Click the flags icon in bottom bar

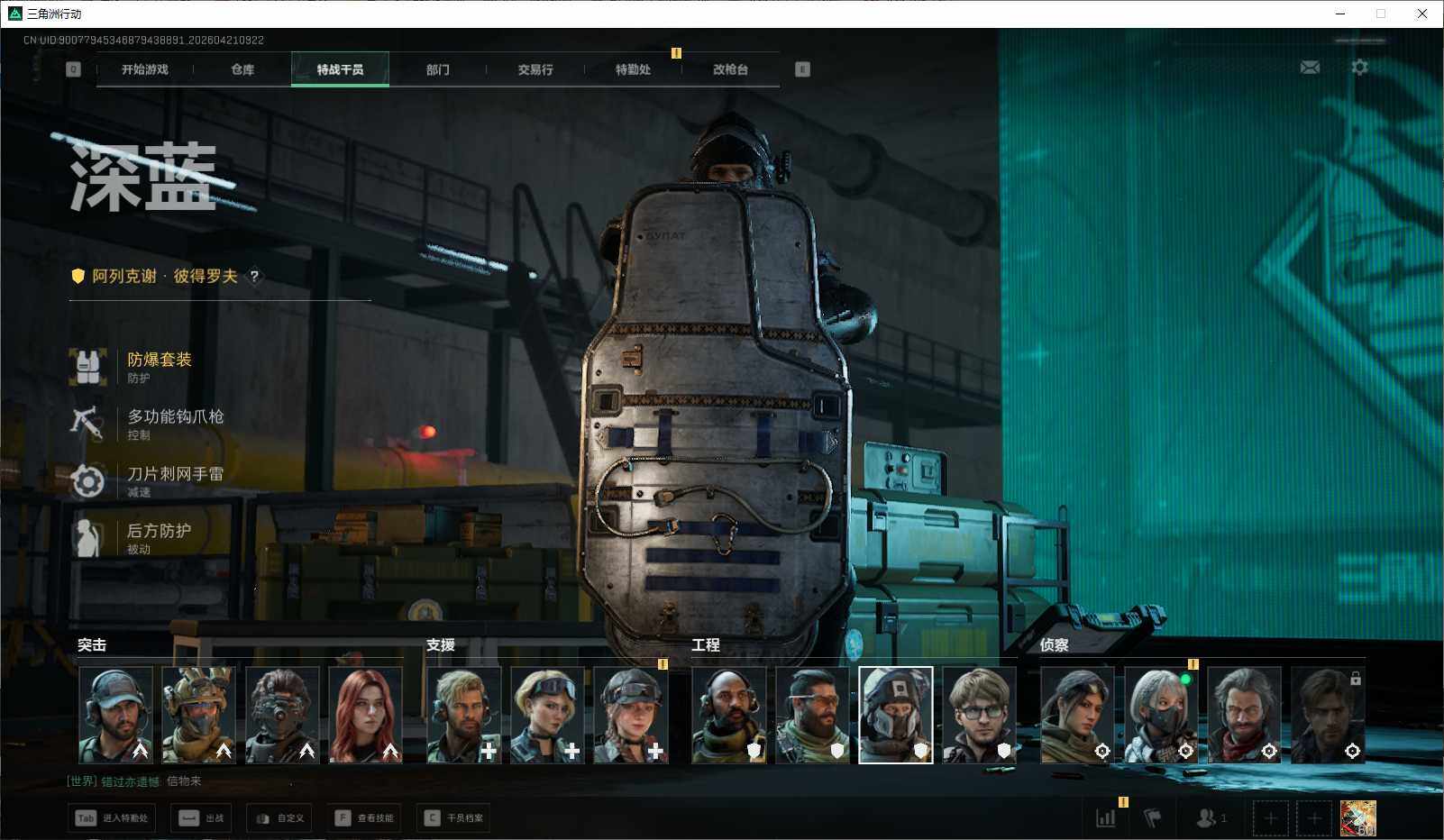[1152, 818]
